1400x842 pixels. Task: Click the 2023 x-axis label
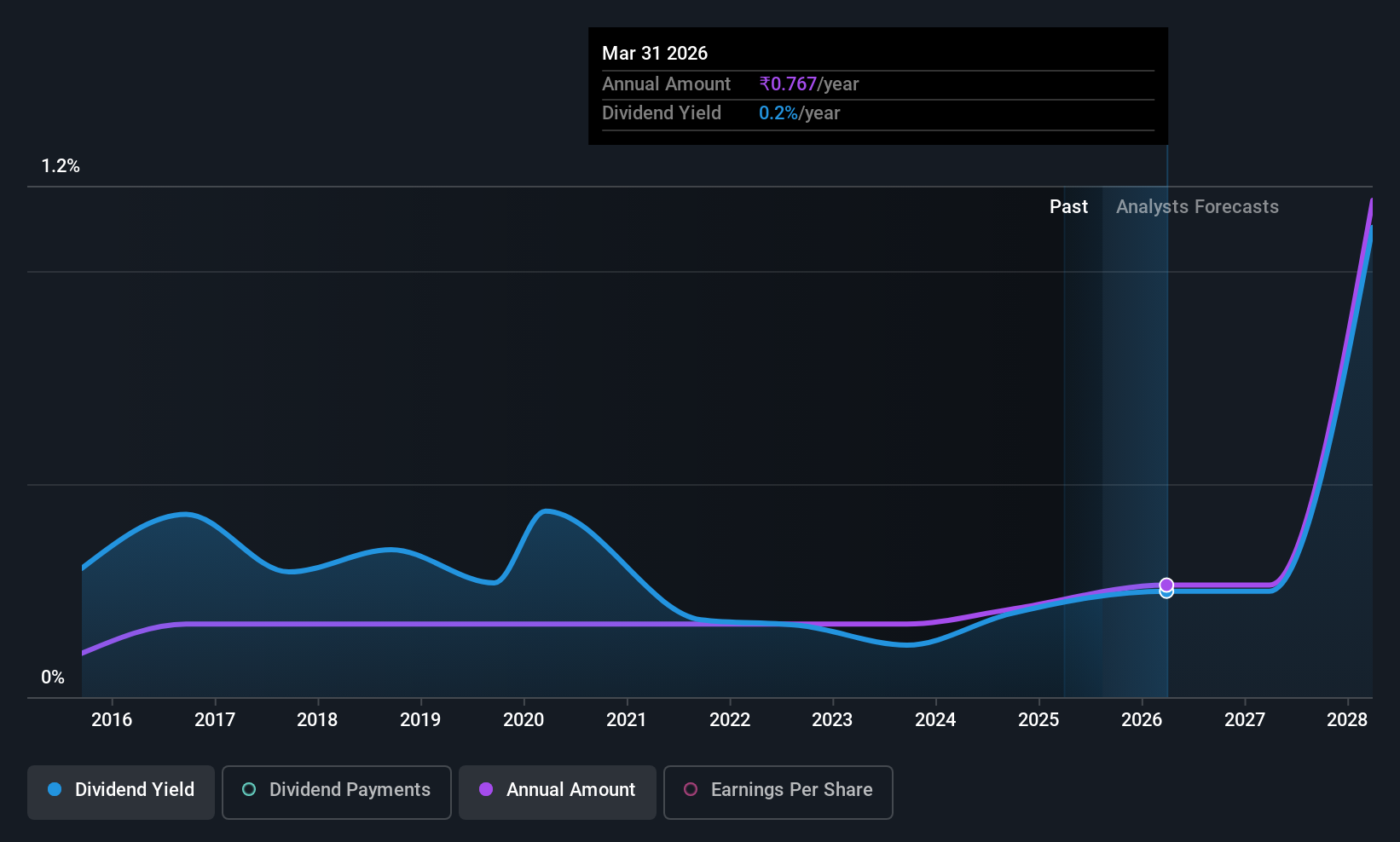tap(832, 720)
